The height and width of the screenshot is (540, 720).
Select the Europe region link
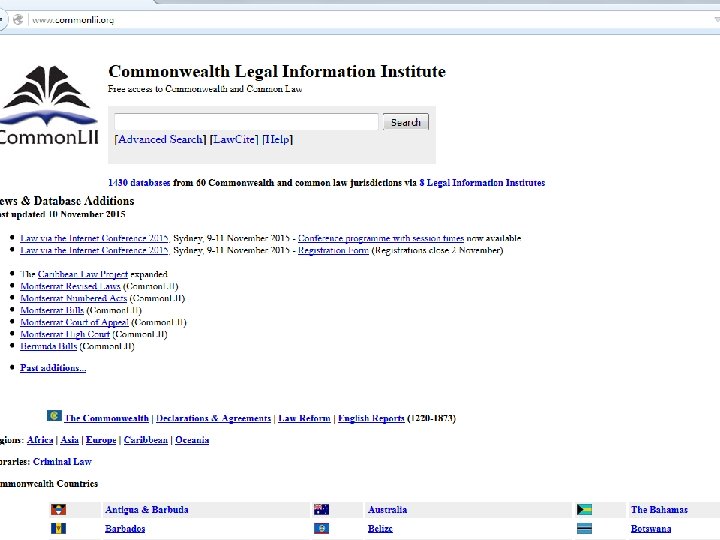tap(101, 439)
